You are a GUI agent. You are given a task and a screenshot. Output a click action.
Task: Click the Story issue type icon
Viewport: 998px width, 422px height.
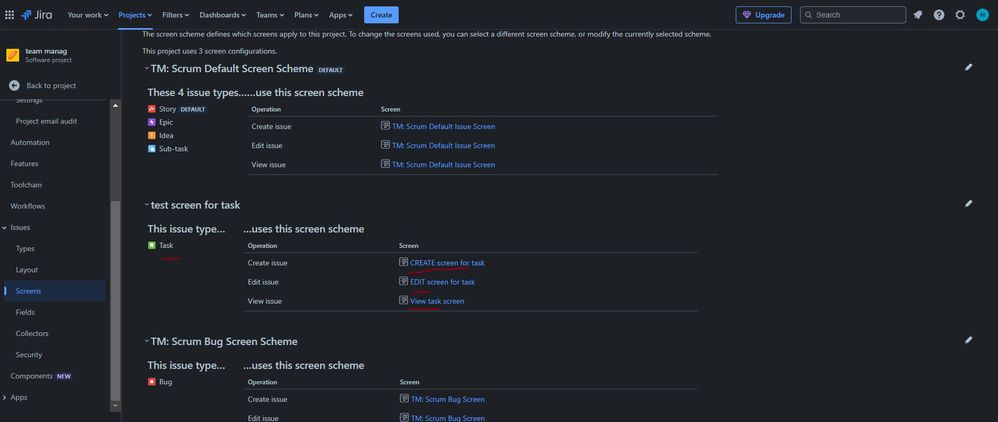(x=151, y=109)
